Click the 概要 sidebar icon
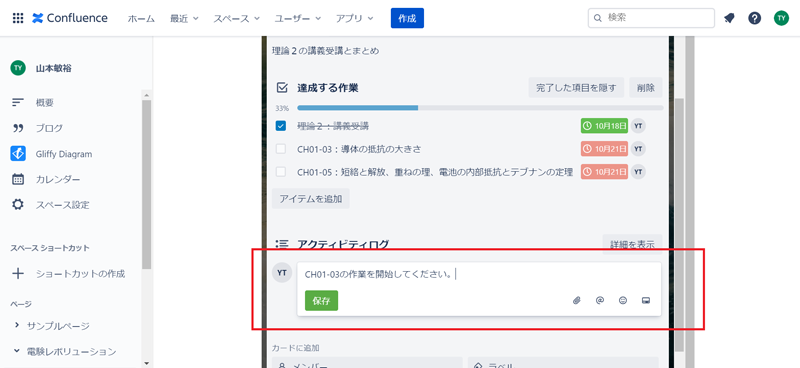The height and width of the screenshot is (368, 800). (18, 103)
